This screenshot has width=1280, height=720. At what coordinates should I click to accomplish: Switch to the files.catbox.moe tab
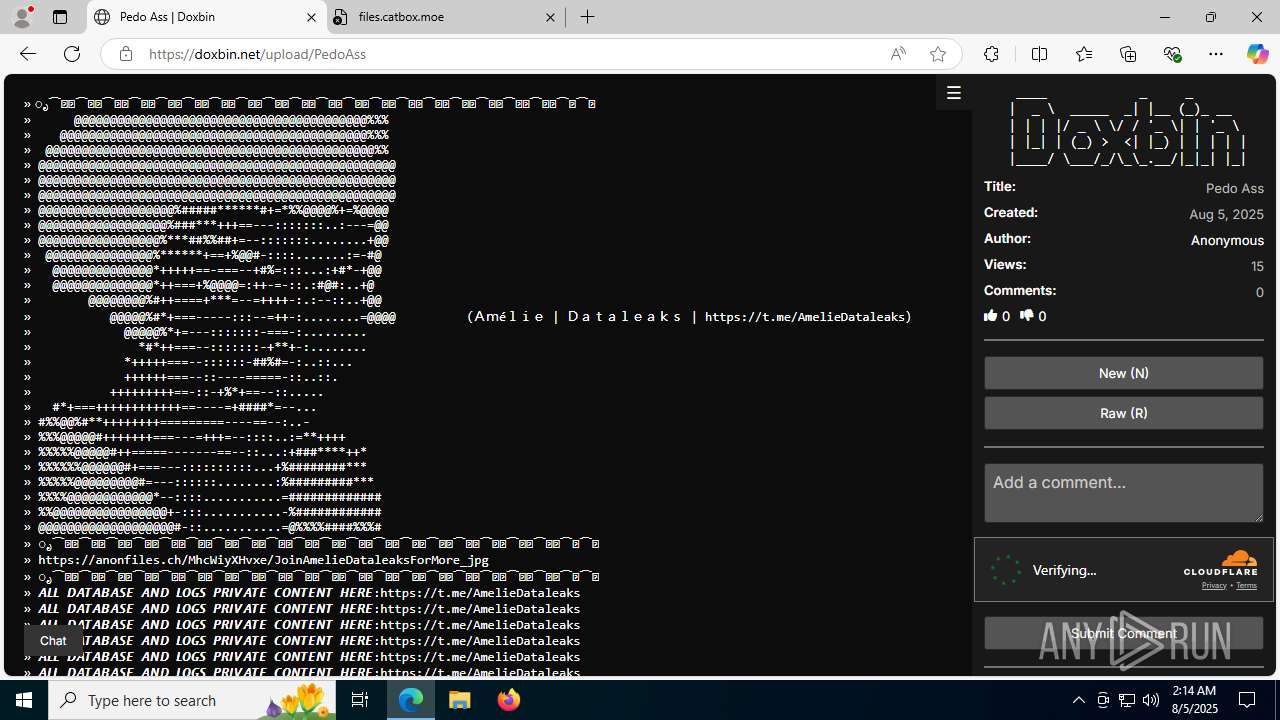click(445, 17)
